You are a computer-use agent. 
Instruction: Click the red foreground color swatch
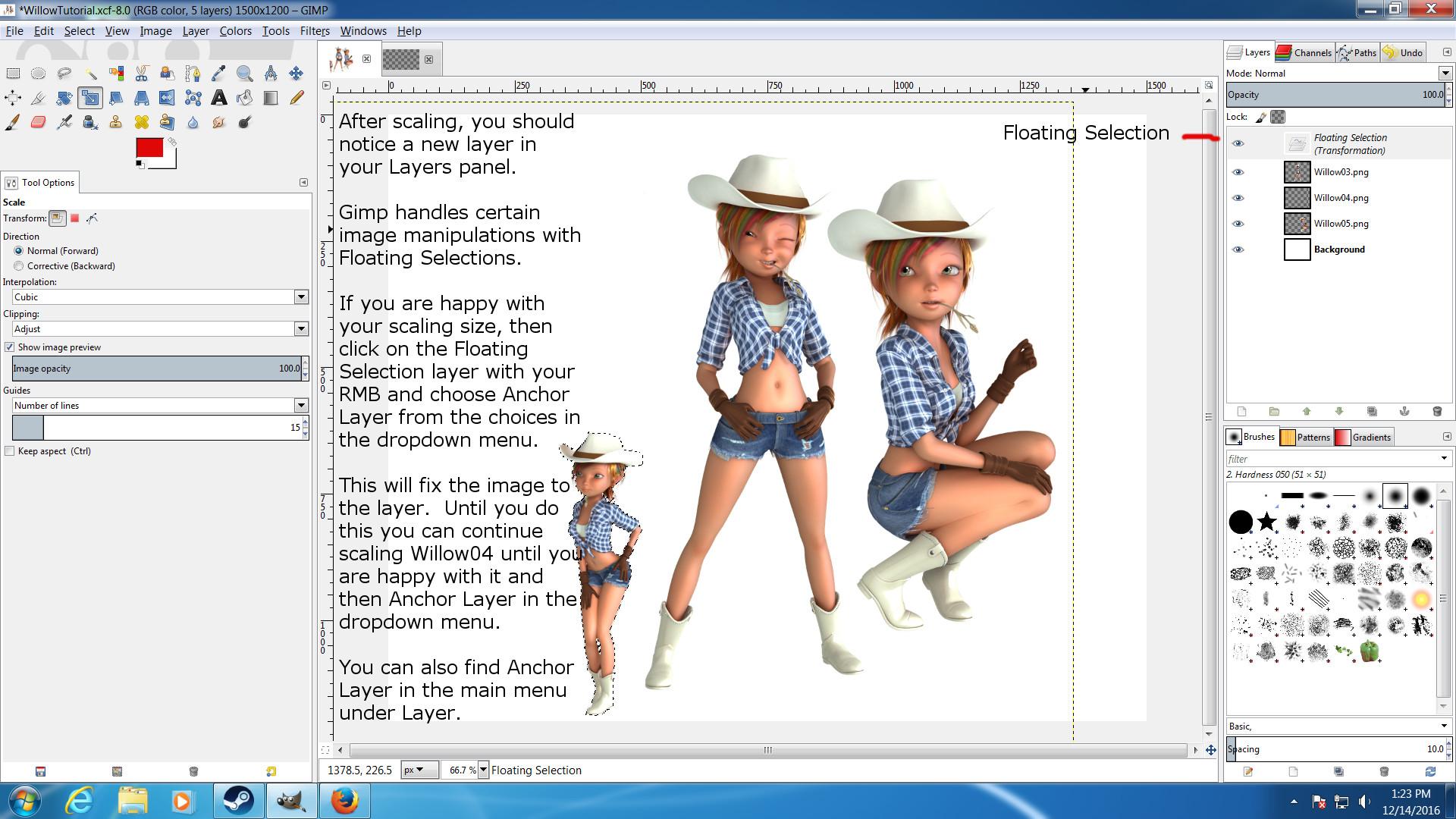pyautogui.click(x=149, y=148)
